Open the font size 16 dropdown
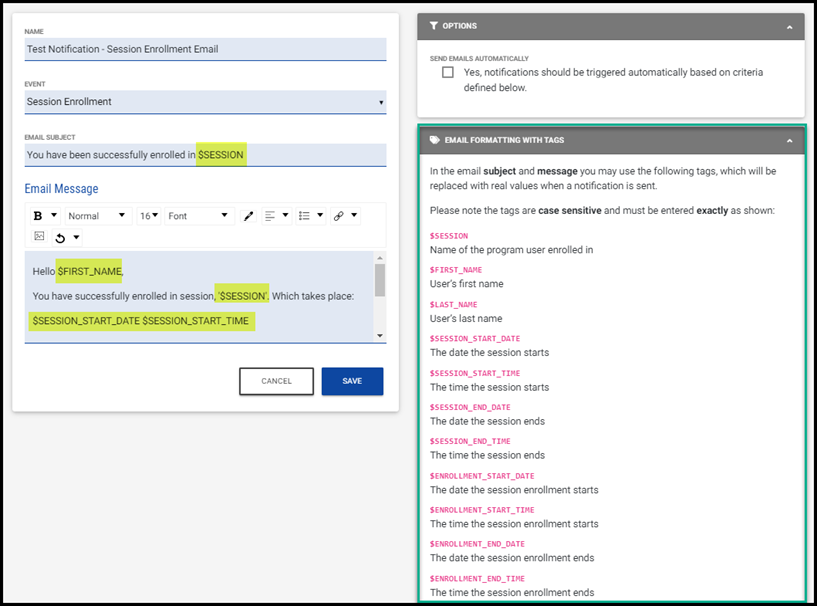This screenshot has height=606, width=817. pyautogui.click(x=149, y=216)
